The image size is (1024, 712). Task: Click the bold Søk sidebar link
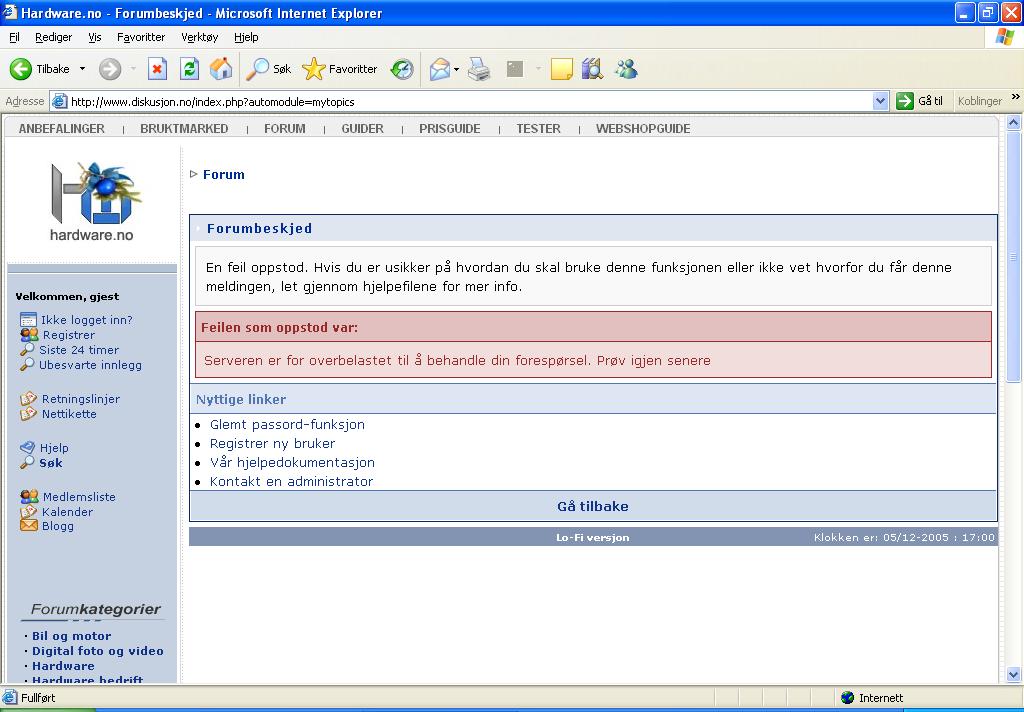pos(51,463)
